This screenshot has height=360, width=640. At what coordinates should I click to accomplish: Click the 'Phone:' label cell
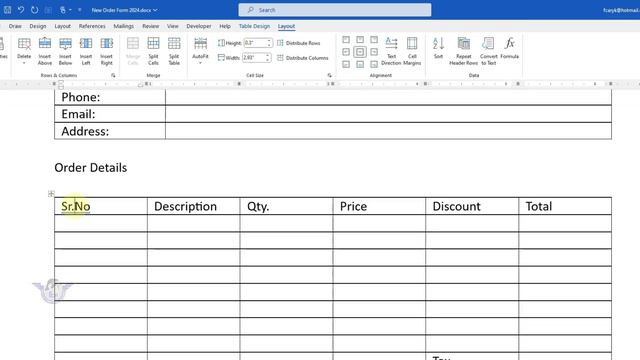[110, 97]
